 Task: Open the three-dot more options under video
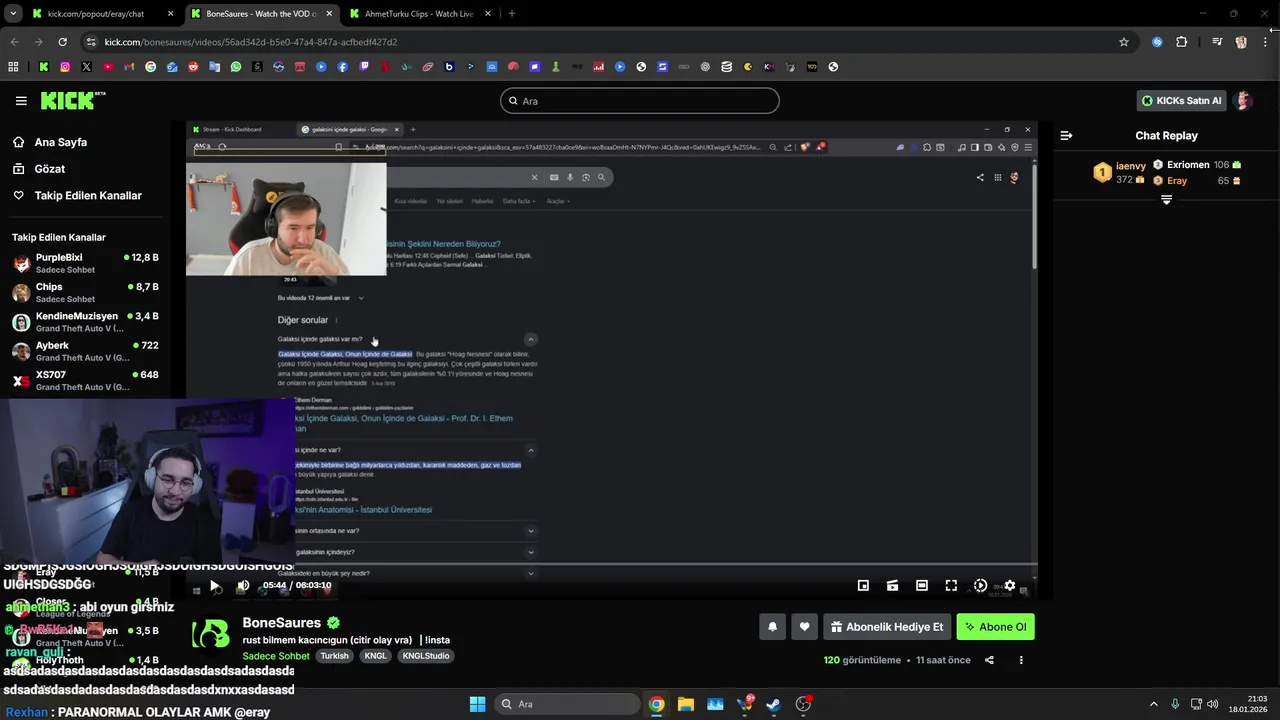coord(1021,660)
